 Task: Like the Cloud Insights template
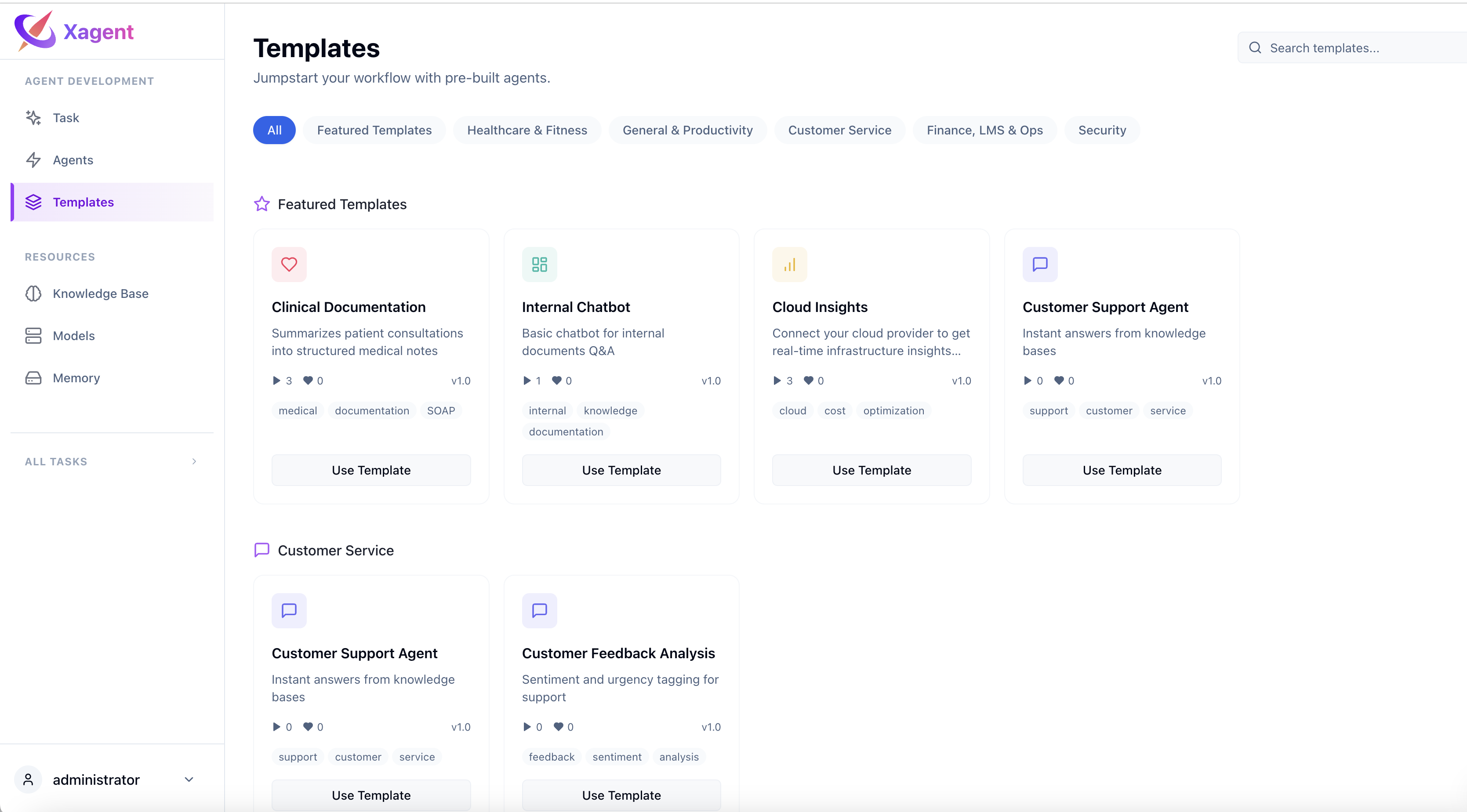pyautogui.click(x=810, y=381)
